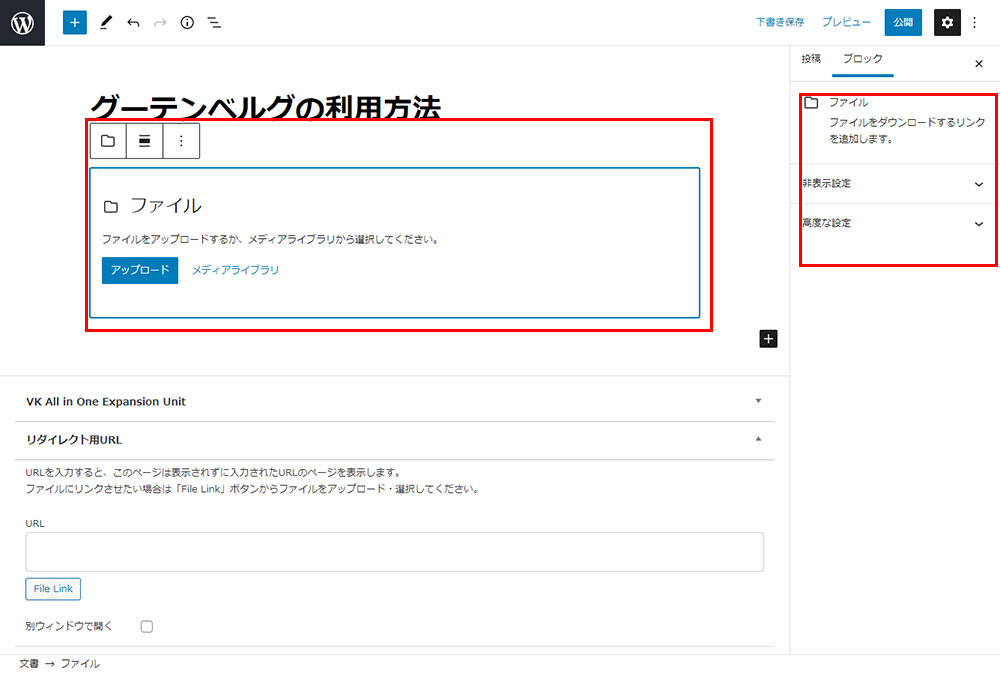The height and width of the screenshot is (673, 1000).
Task: Select the pencil tools icon
Action: 106,22
